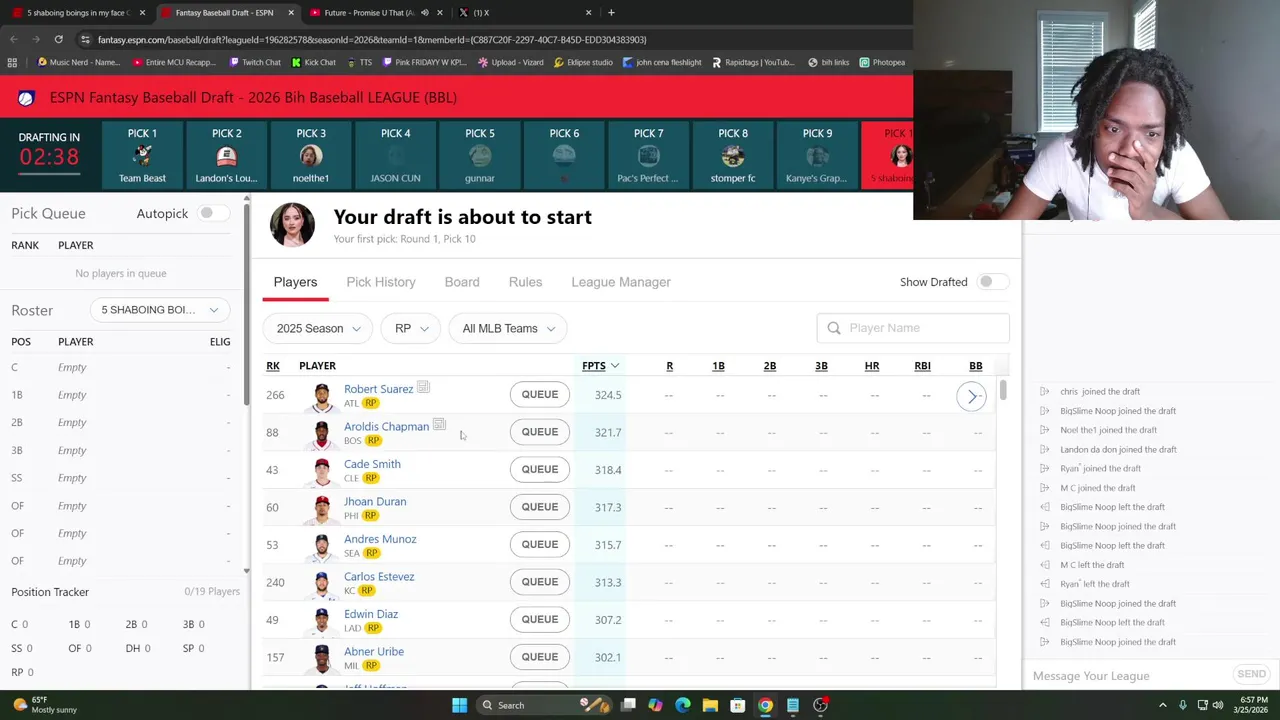
Task: Click the player list vertical scrollbar
Action: click(x=1003, y=392)
